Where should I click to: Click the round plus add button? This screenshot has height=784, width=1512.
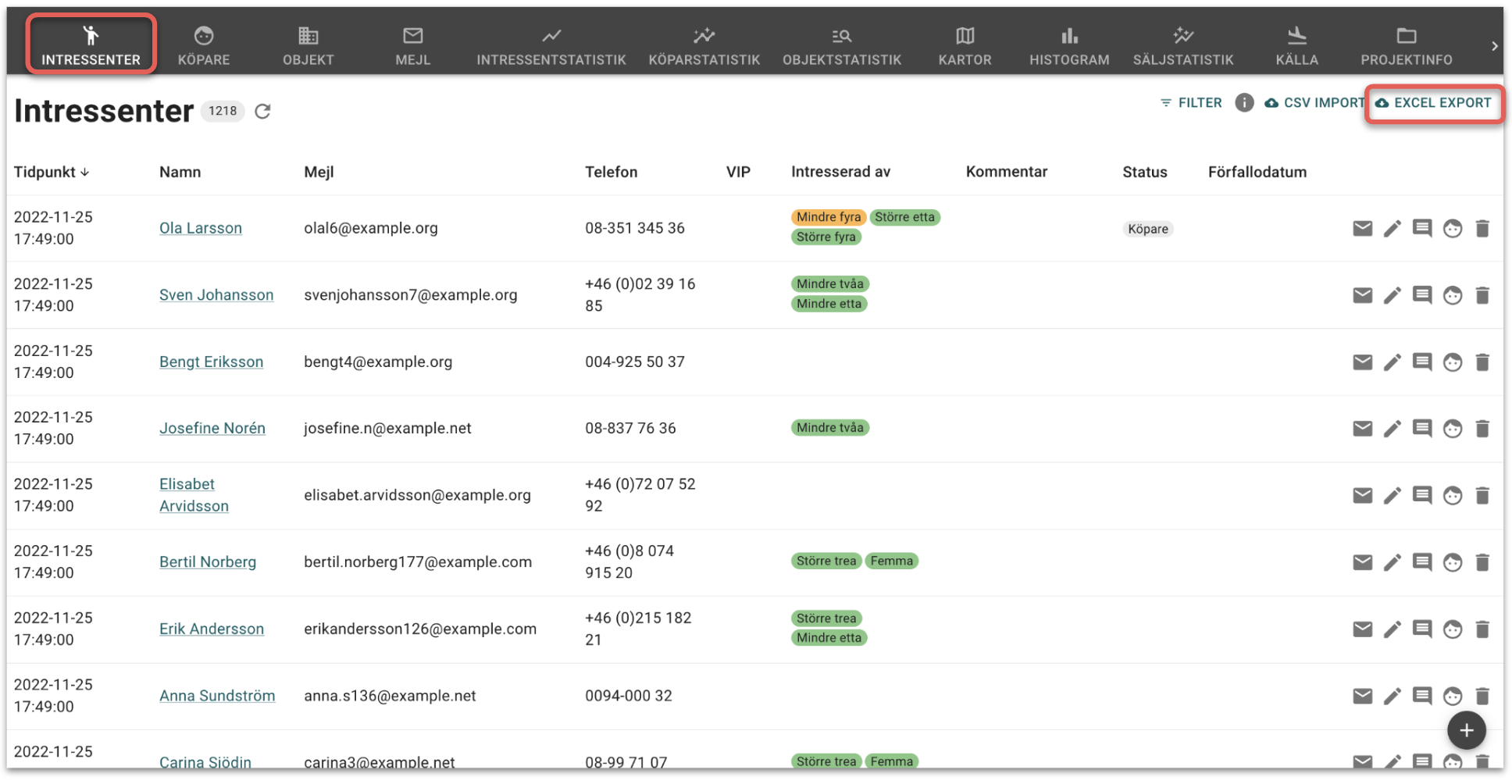pyautogui.click(x=1466, y=731)
